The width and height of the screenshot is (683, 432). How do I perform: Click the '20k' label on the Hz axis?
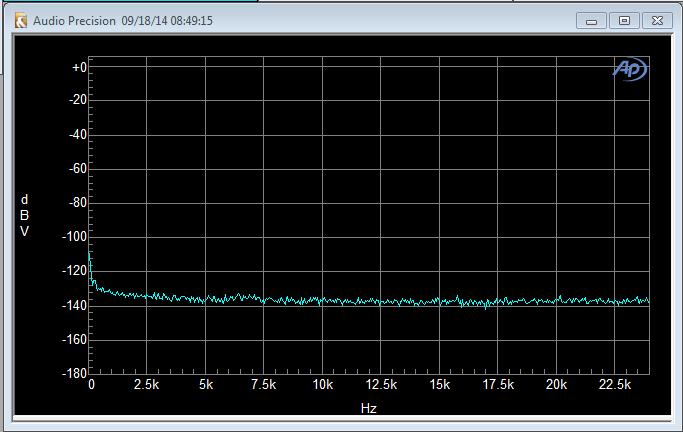[557, 385]
